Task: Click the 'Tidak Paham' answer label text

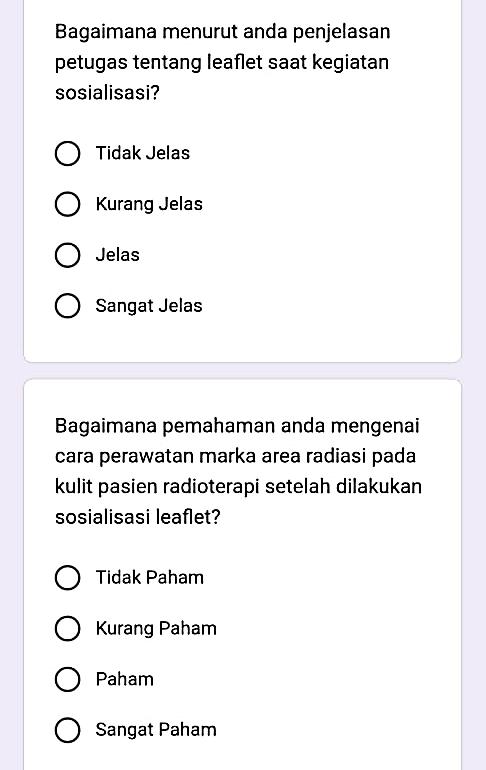Action: coord(149,578)
